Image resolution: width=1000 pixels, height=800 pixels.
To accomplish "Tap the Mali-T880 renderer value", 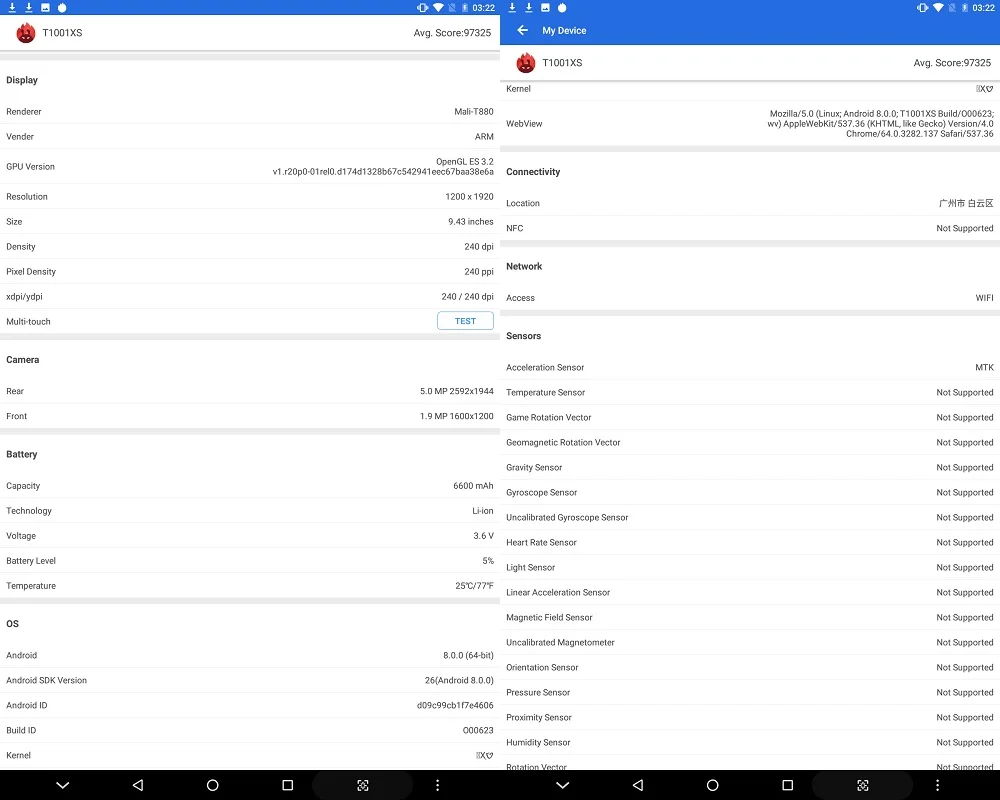I will point(474,112).
